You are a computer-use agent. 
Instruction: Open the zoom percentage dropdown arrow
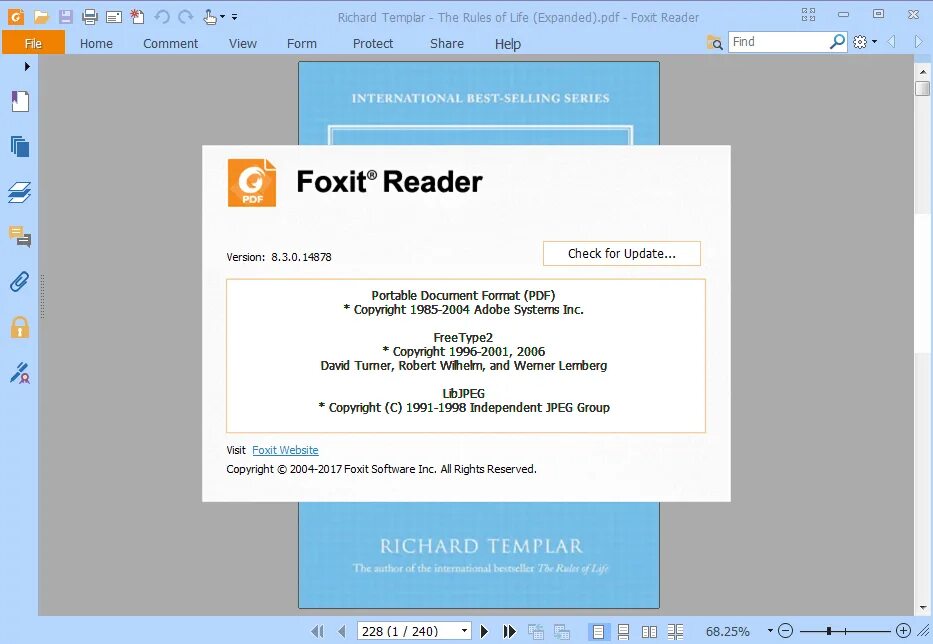pos(770,630)
